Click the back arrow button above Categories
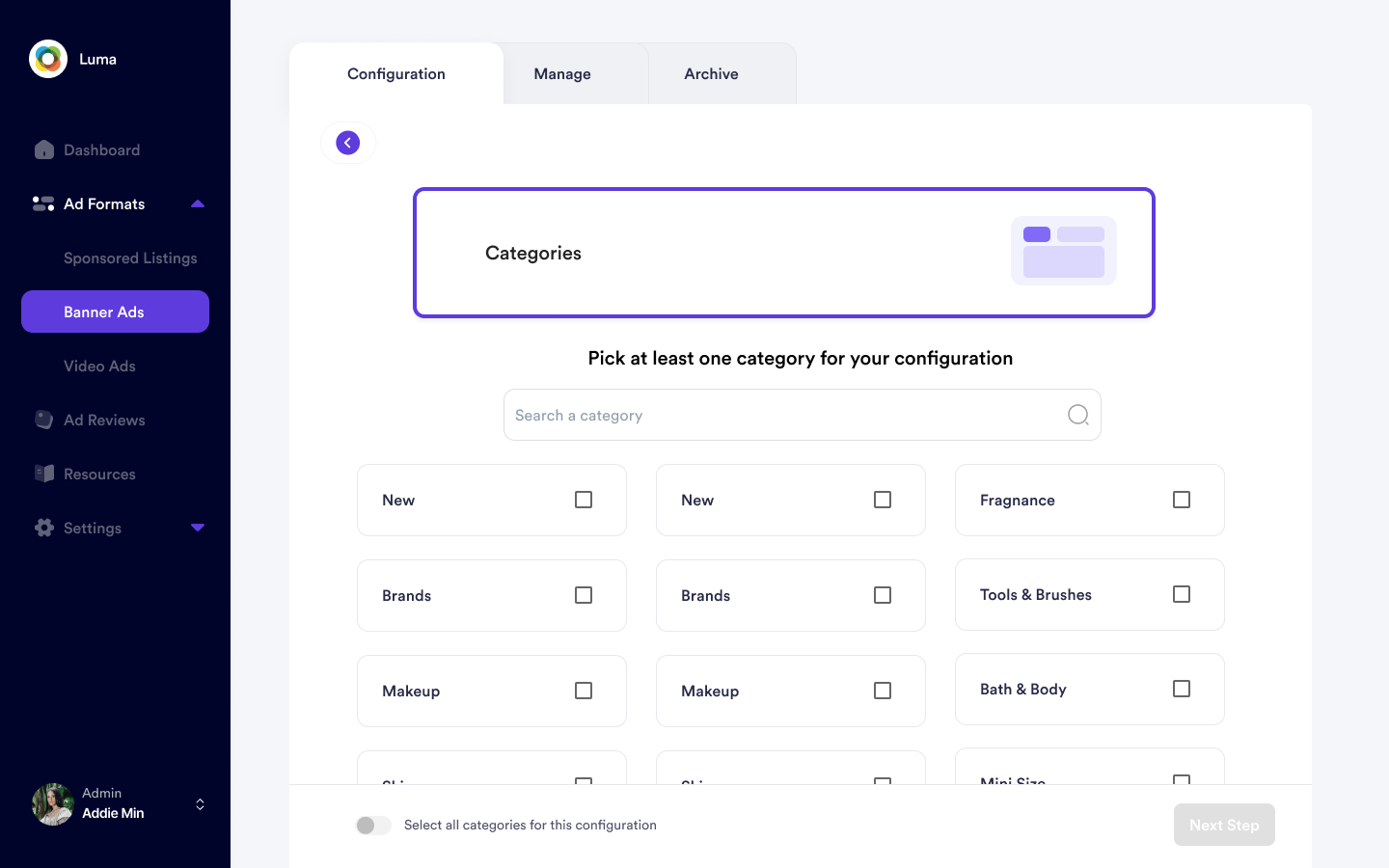The image size is (1389, 868). click(x=348, y=142)
